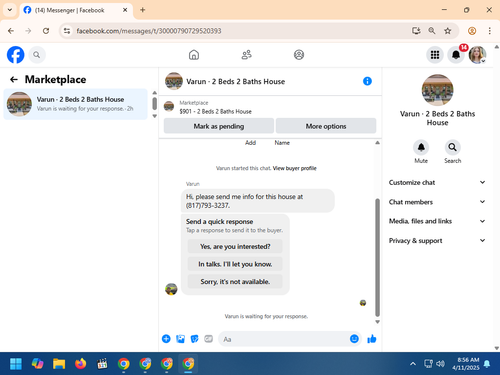Go back using the Marketplace back arrow
Viewport: 500px width, 375px height.
pos(14,79)
